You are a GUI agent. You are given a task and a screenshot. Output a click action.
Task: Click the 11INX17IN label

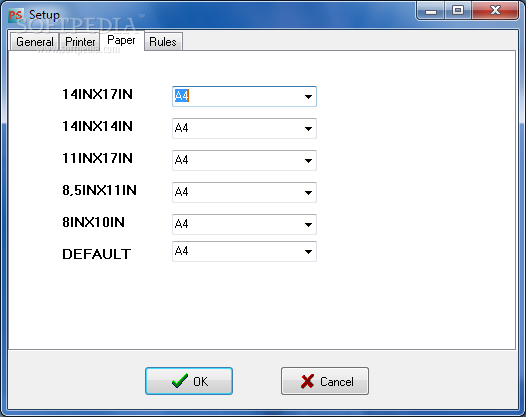point(98,158)
